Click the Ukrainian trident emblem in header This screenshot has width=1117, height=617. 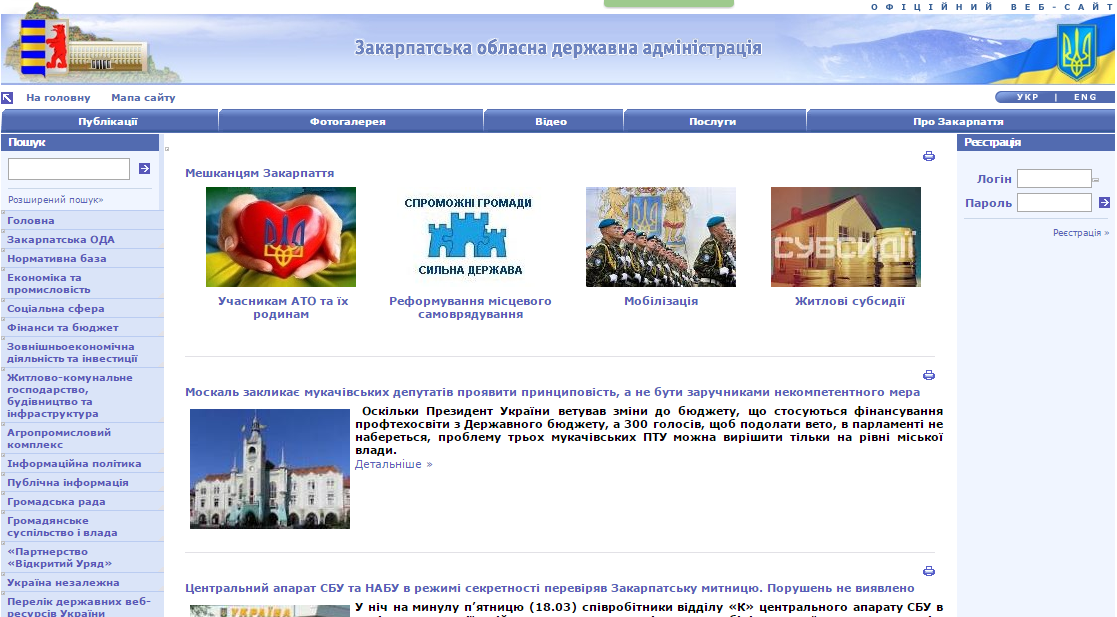click(1077, 52)
